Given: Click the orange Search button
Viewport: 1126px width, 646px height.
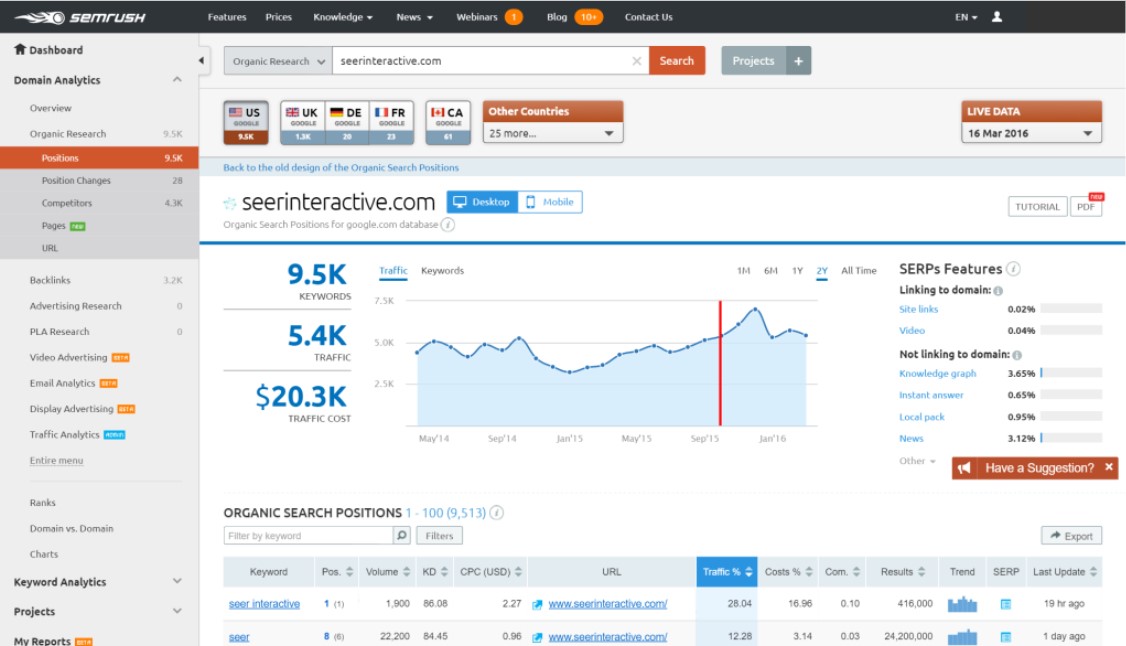Looking at the screenshot, I should point(676,61).
